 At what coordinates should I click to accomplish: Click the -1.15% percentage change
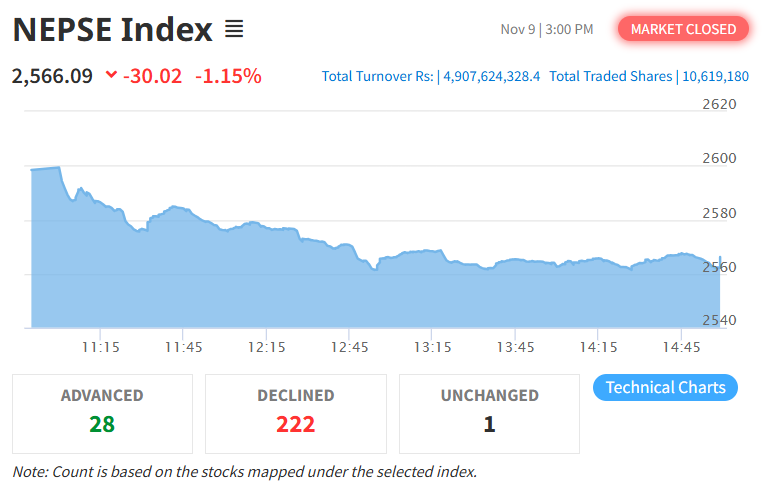point(228,76)
